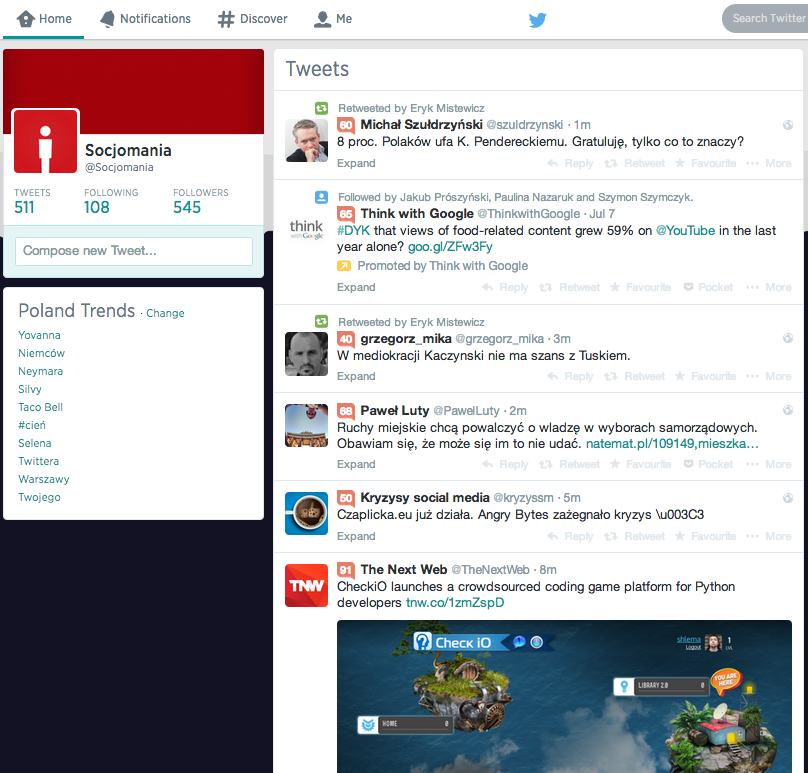The height and width of the screenshot is (773, 808).
Task: Open the Discover tab
Action: (x=252, y=19)
